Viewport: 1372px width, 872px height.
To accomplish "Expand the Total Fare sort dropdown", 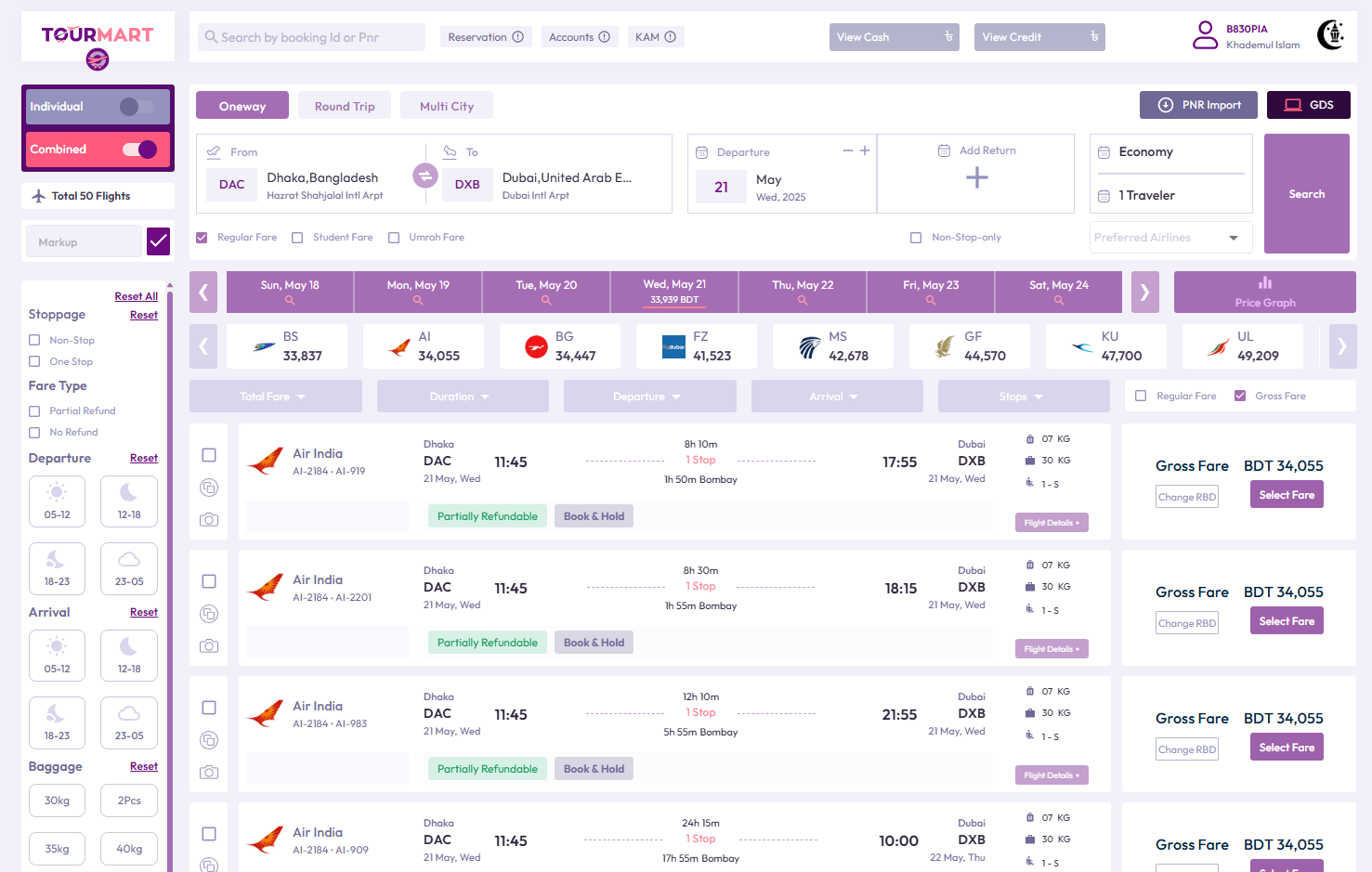I will pos(275,397).
